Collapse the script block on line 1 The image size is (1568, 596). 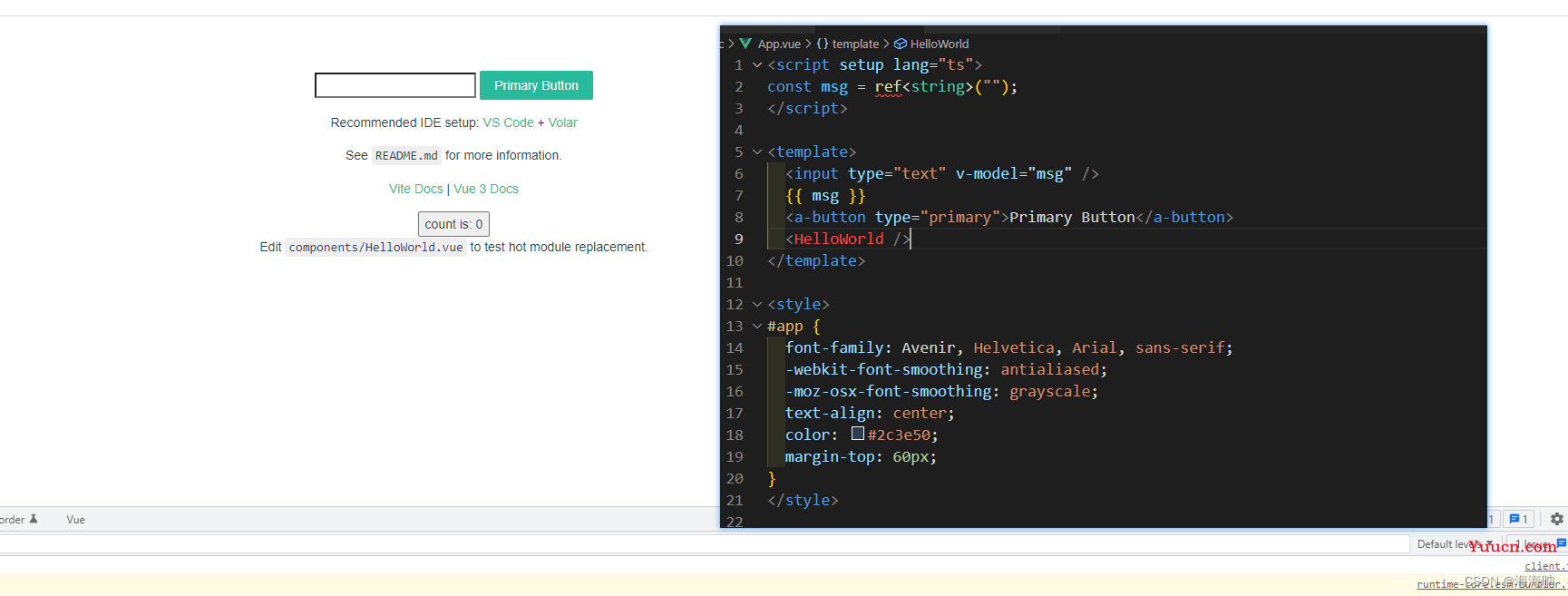[x=757, y=65]
